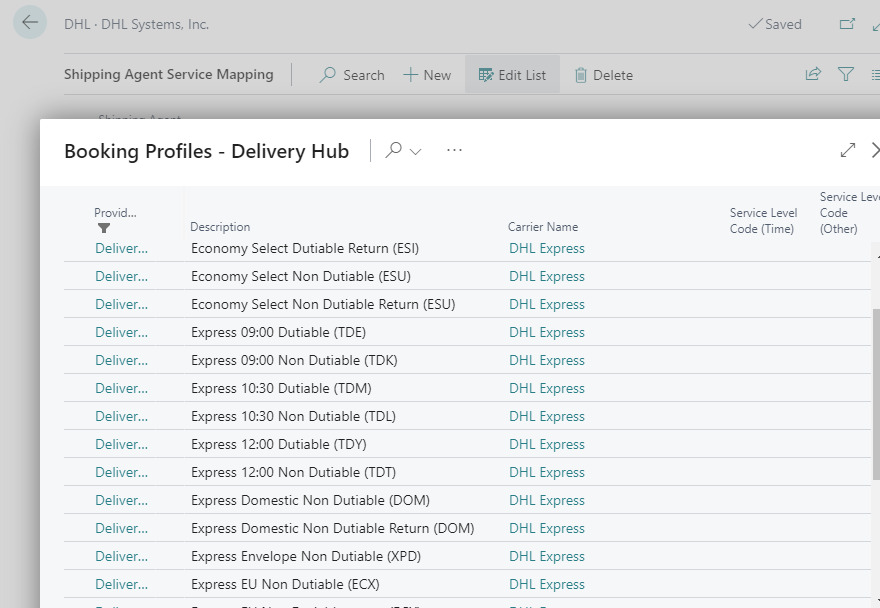Select Express 09:00 Non Dutiable (TDK) description

(294, 360)
